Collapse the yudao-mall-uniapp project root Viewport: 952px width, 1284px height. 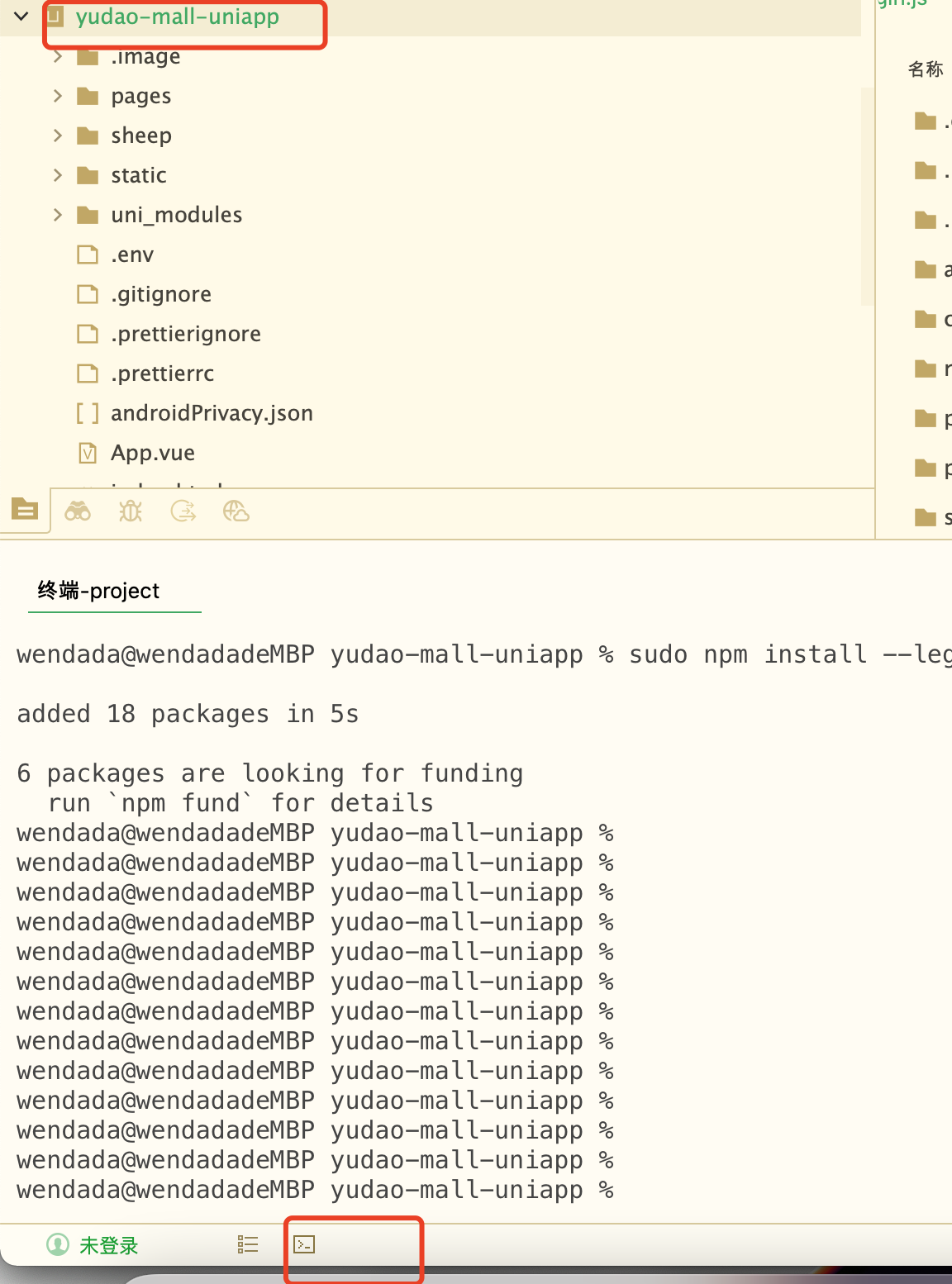21,16
